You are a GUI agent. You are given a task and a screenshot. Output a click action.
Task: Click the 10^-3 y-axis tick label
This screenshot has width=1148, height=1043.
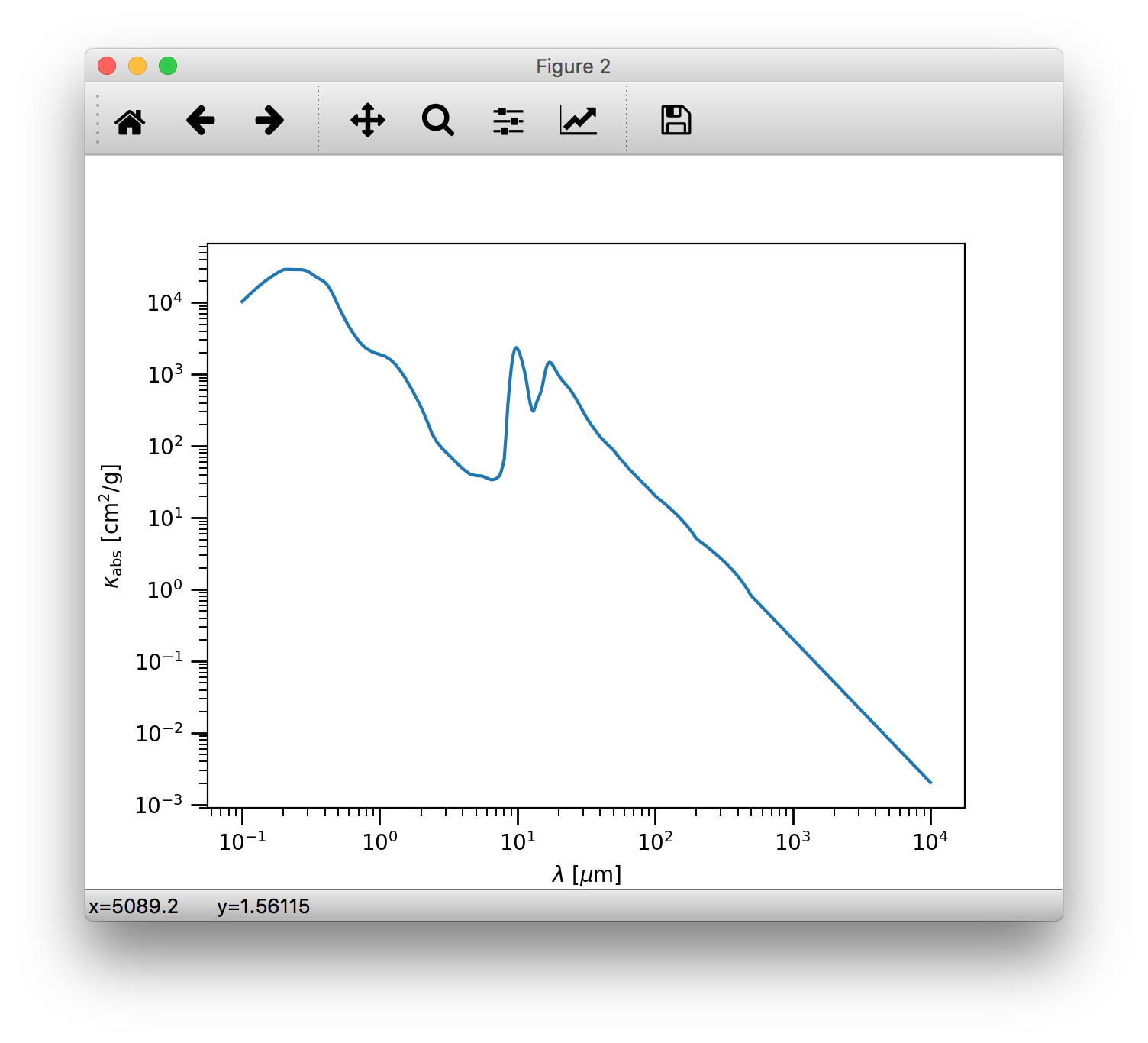159,805
